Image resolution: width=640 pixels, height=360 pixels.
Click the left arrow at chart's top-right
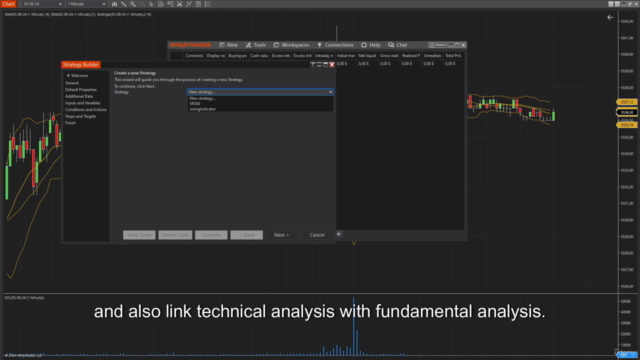610,18
